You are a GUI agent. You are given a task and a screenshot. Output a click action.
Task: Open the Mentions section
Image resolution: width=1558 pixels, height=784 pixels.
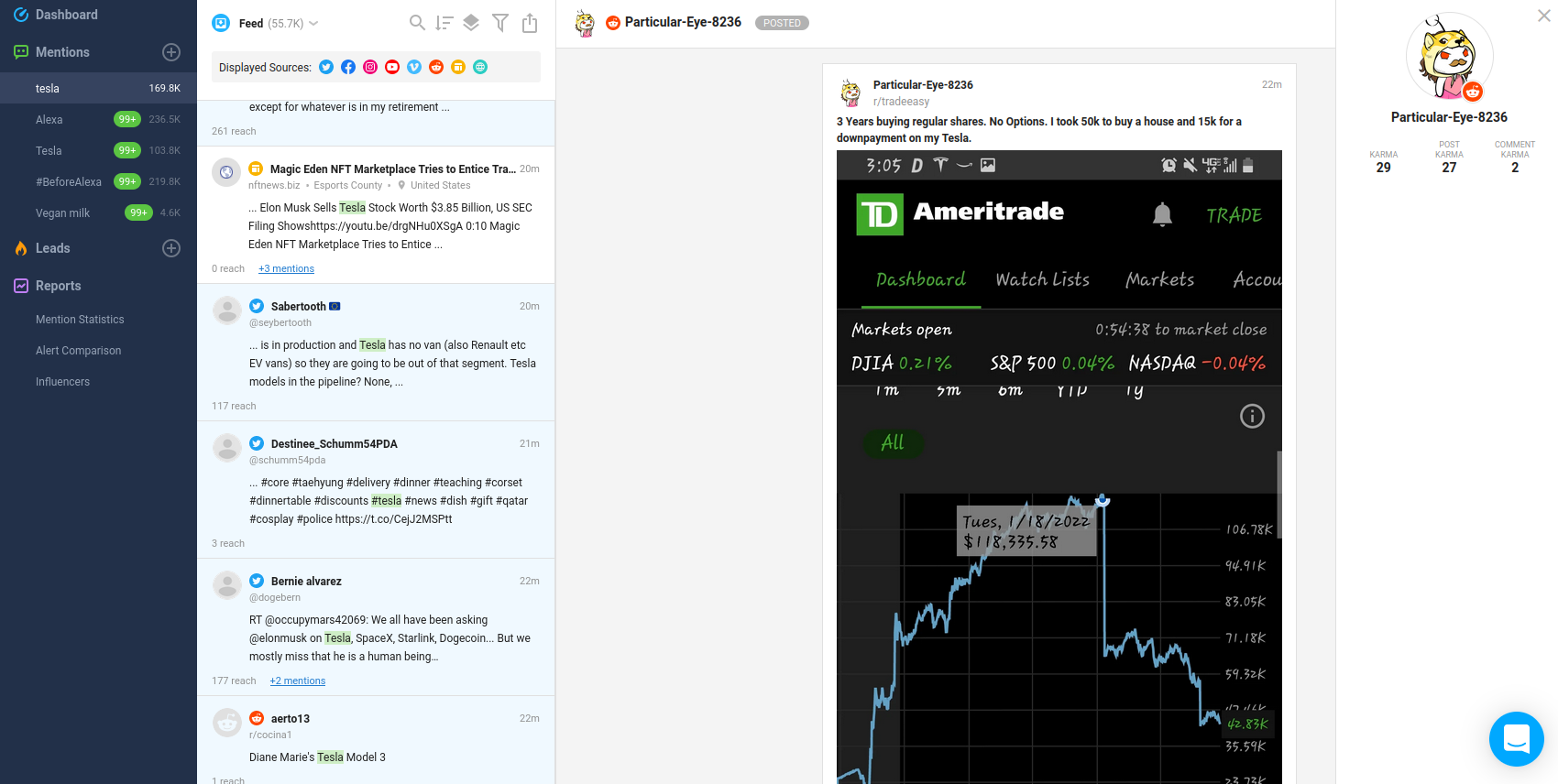pyautogui.click(x=62, y=52)
